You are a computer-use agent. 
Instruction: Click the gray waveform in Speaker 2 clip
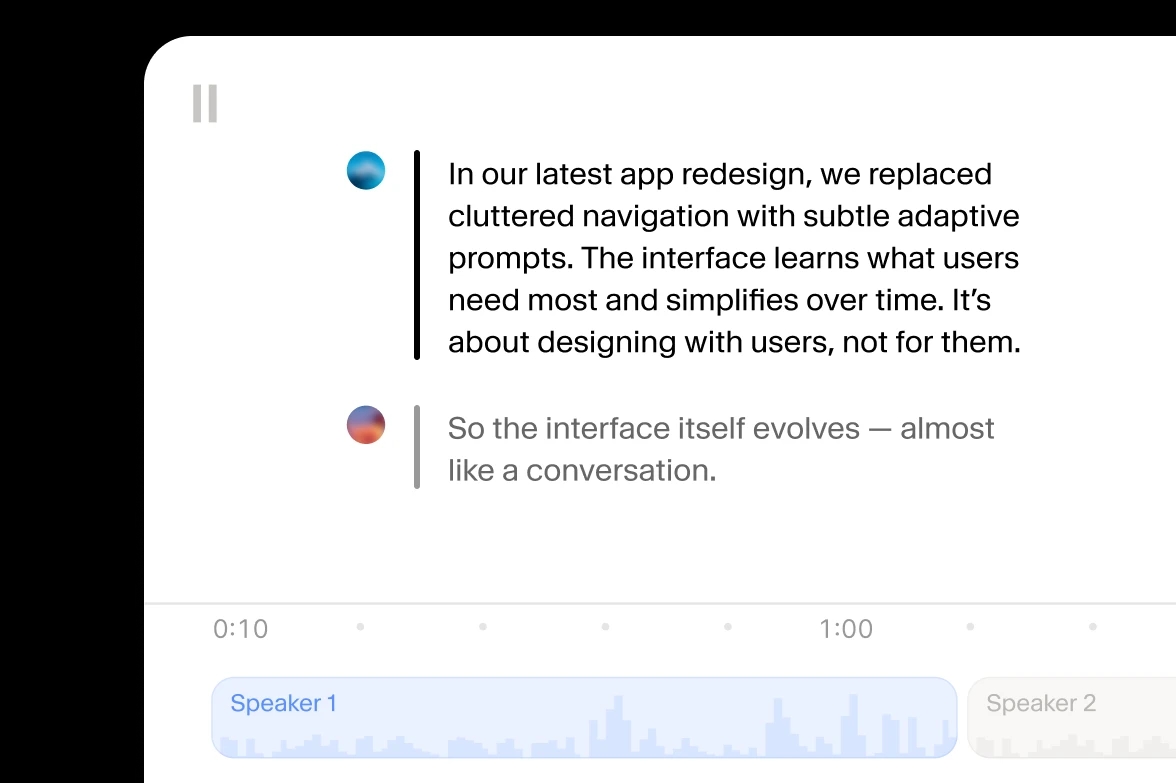pyautogui.click(x=1070, y=746)
